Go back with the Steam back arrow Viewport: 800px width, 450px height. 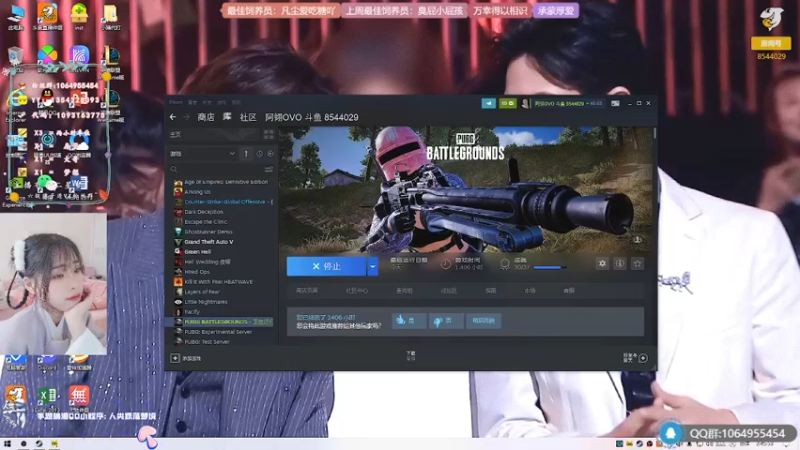click(x=173, y=117)
